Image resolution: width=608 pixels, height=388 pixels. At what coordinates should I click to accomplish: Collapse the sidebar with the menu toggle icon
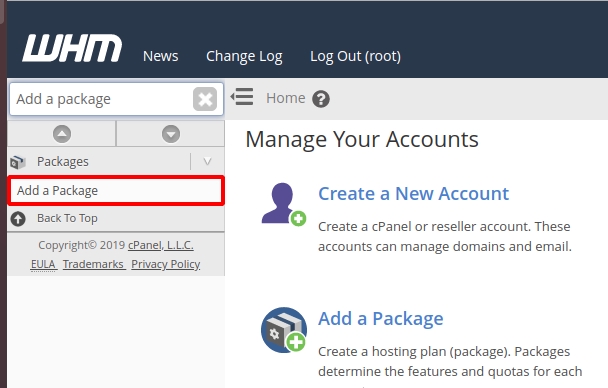[242, 97]
